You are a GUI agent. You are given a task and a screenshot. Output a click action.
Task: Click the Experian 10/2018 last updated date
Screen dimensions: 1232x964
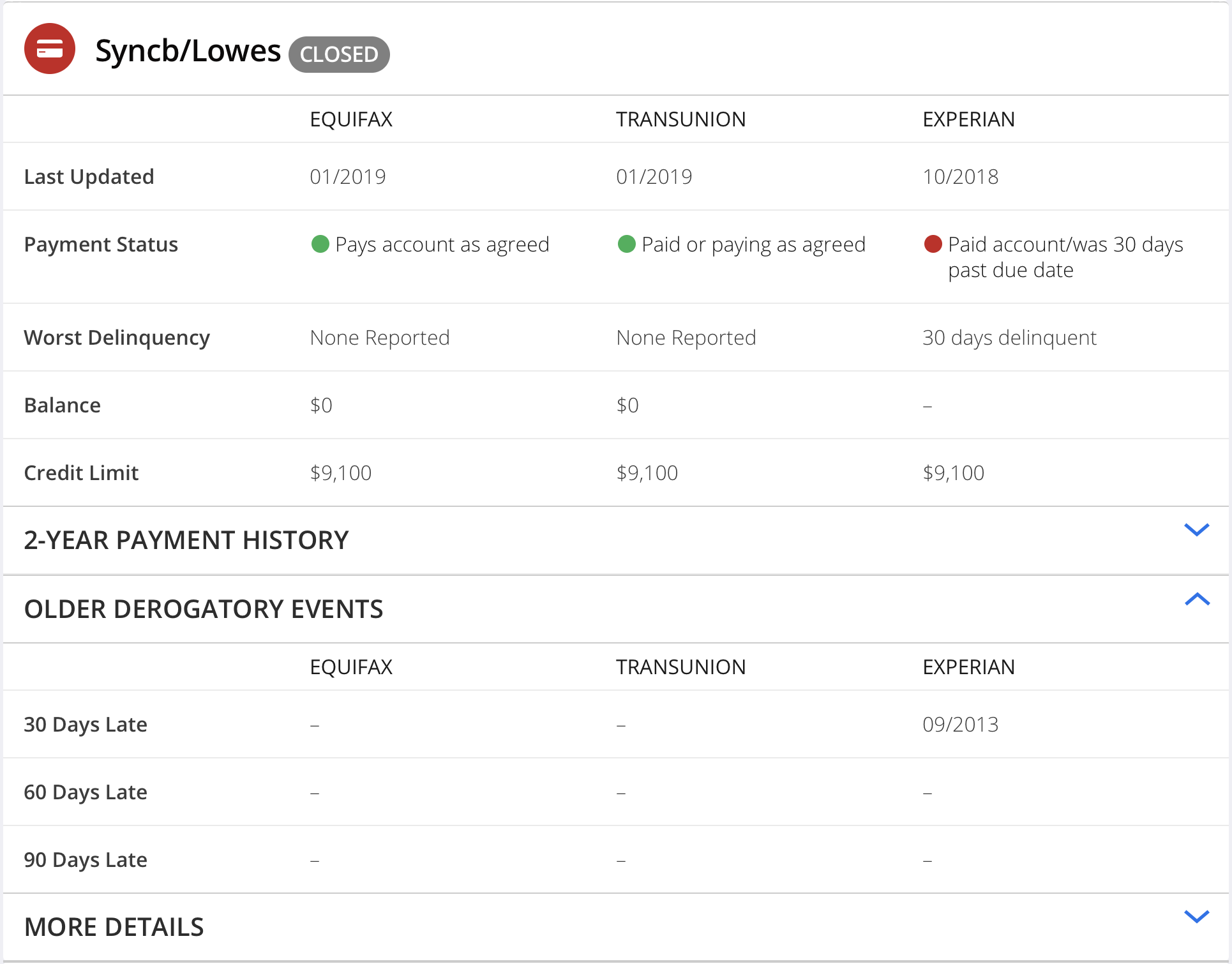(960, 177)
